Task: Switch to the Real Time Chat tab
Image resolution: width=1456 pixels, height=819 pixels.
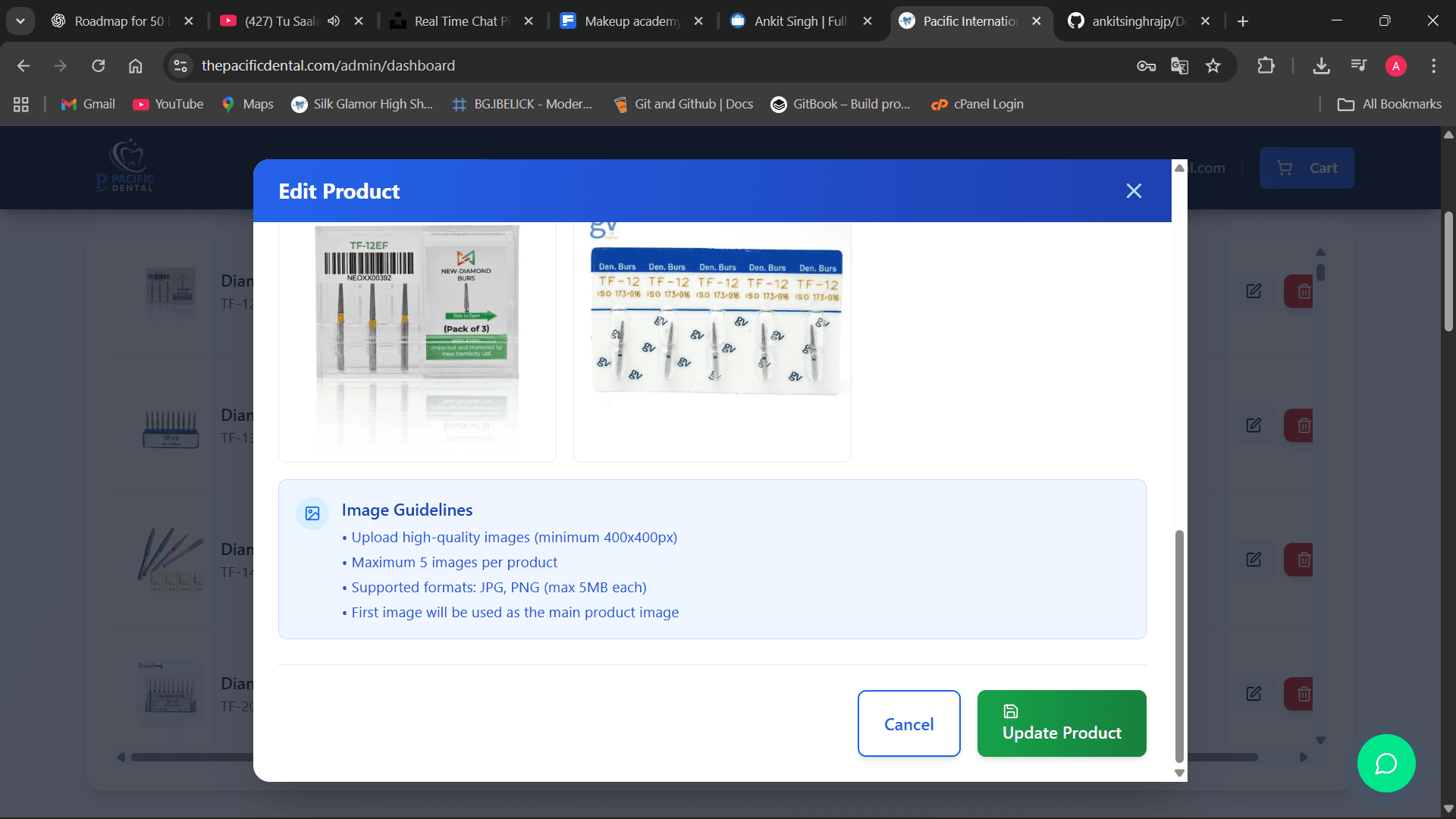Action: click(x=461, y=21)
